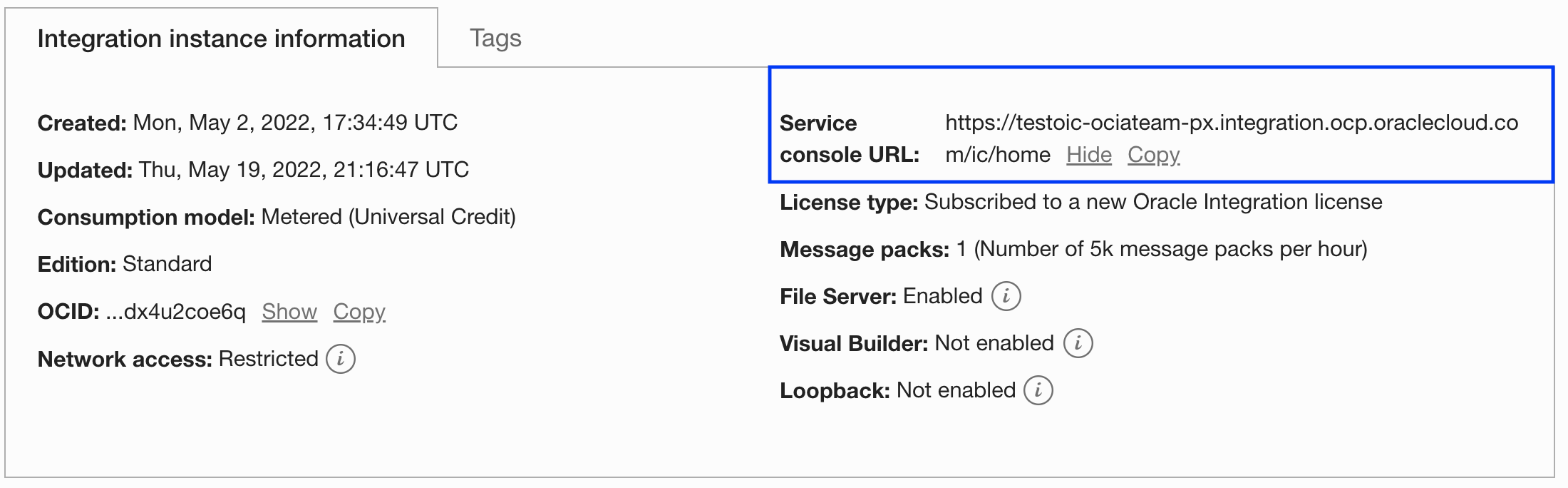1568x488 pixels.
Task: Copy the OCID to clipboard
Action: pos(359,312)
